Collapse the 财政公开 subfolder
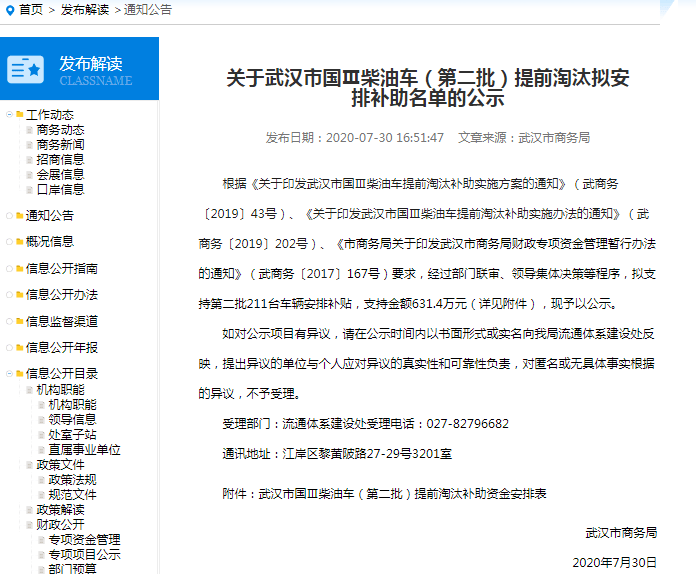Image resolution: width=696 pixels, height=574 pixels. coord(29,524)
